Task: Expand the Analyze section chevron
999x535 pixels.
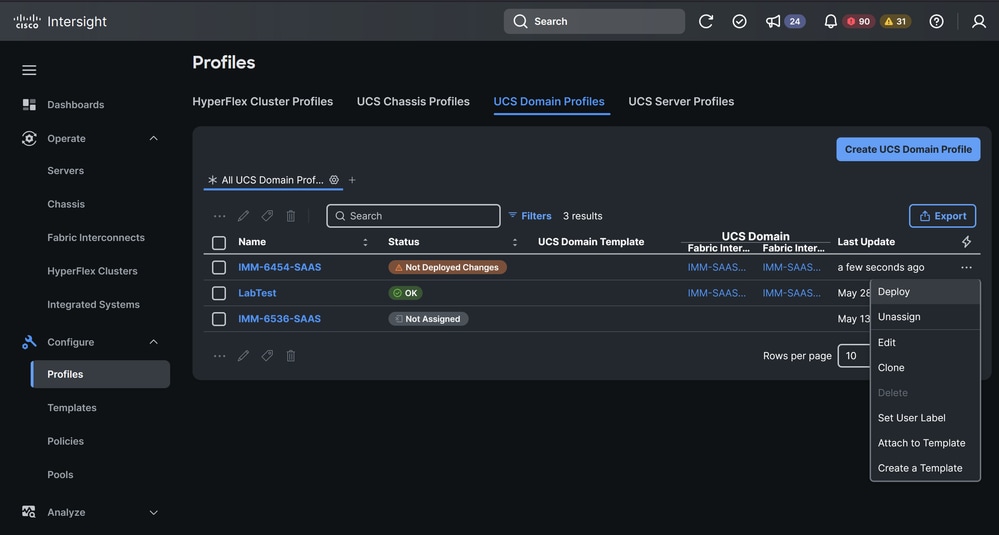Action: tap(154, 512)
